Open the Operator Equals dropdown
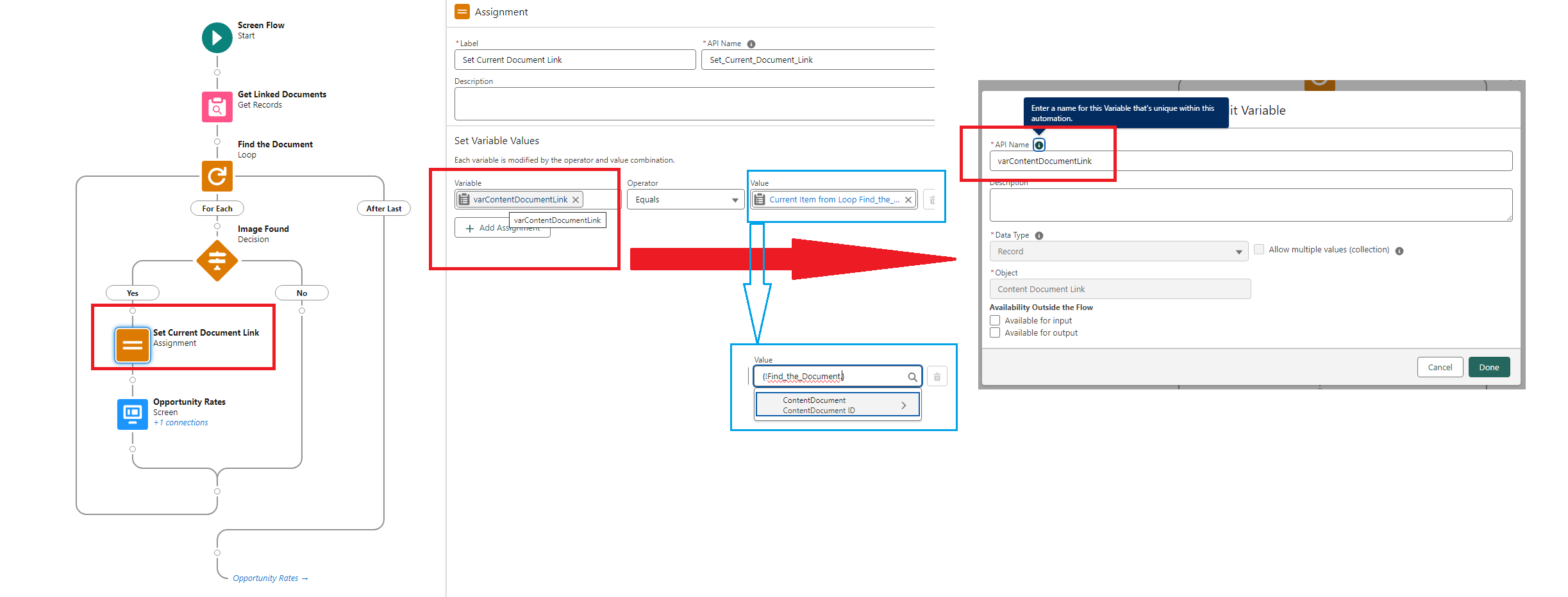Screen dimensions: 1568x597 point(685,200)
